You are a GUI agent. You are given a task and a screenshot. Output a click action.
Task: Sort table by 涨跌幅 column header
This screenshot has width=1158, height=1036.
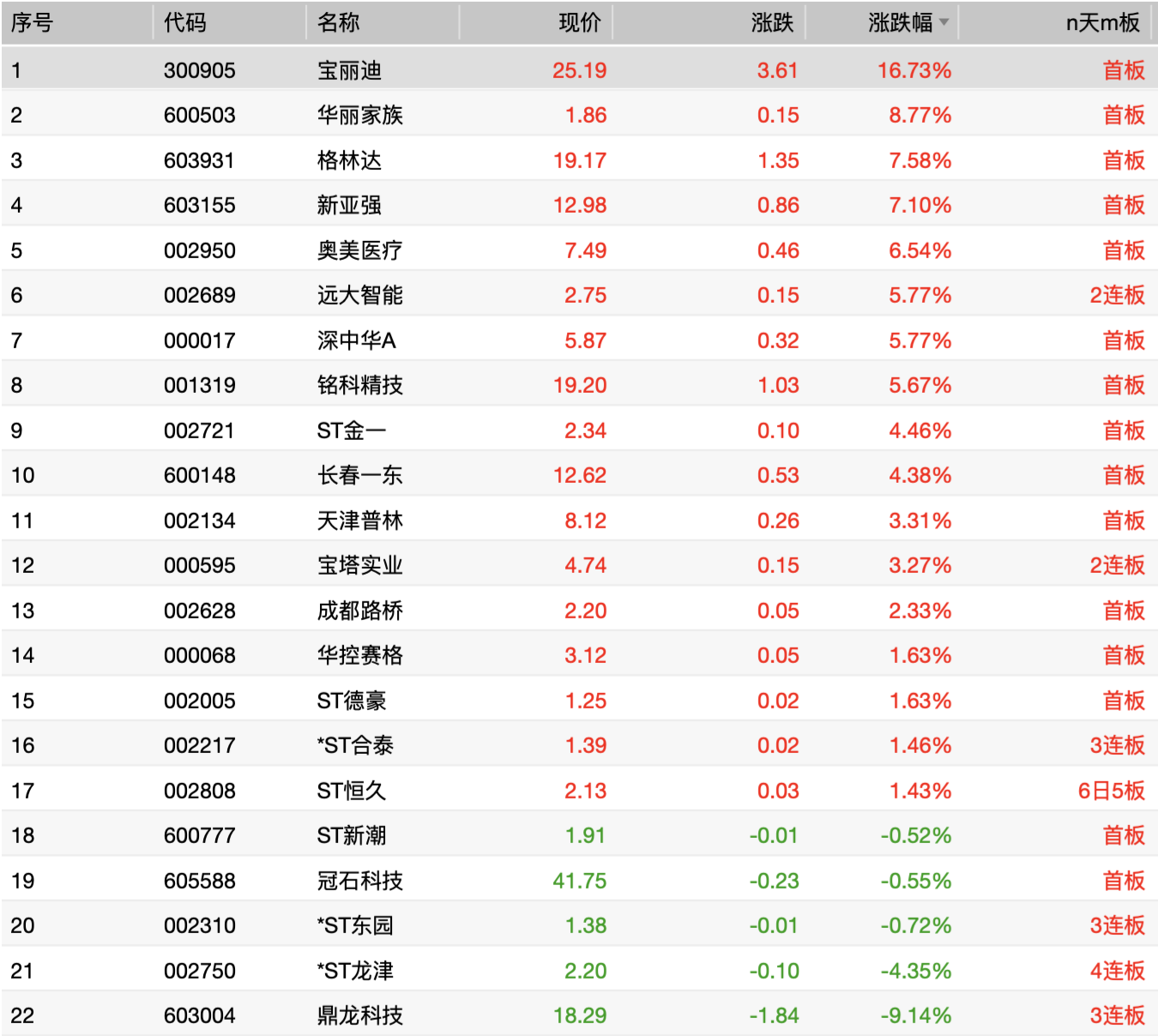[899, 23]
